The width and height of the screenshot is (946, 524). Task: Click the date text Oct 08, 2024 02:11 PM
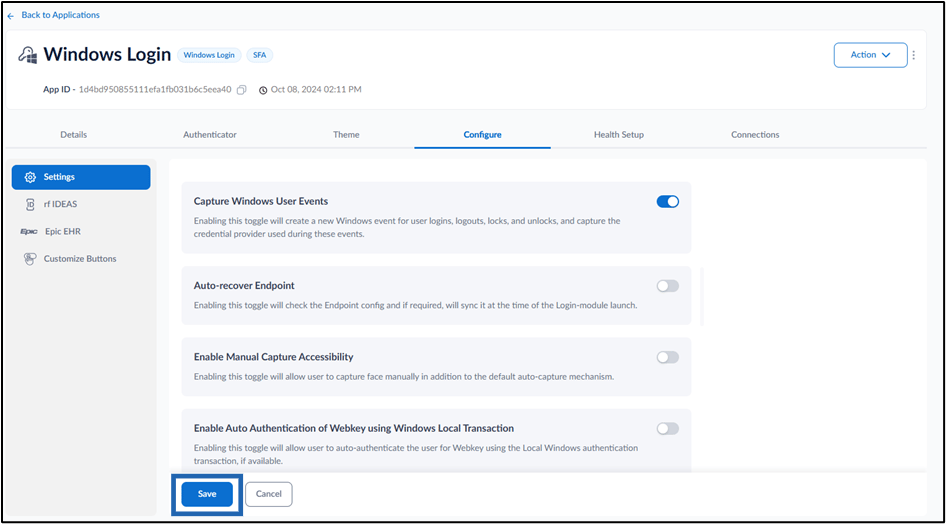316,89
